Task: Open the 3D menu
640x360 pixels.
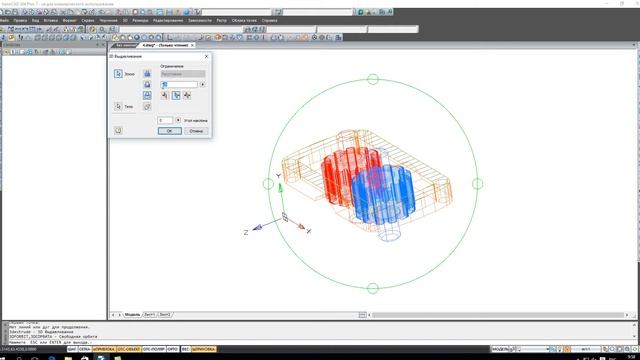Action: tap(125, 20)
